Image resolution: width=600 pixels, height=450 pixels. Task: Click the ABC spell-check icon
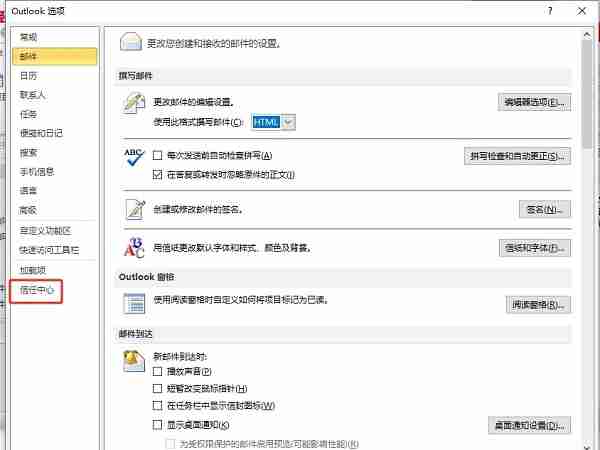click(134, 158)
